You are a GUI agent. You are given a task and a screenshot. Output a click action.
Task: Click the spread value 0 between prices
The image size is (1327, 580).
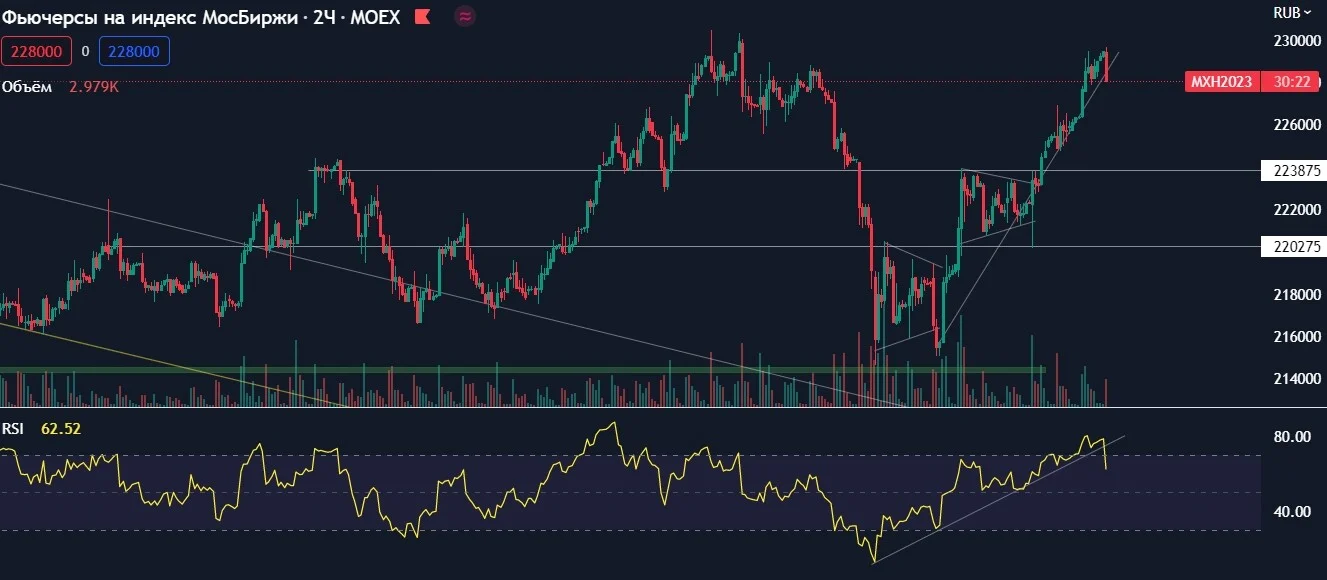point(85,51)
